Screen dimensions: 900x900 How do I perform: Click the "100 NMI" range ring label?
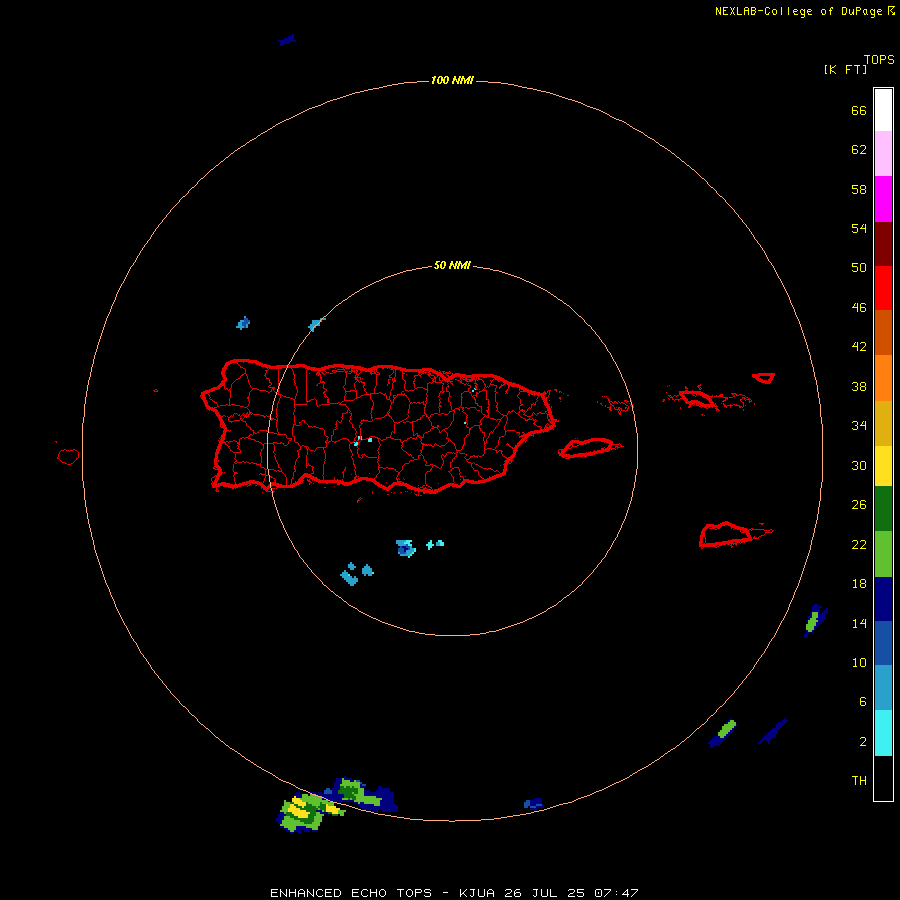[452, 80]
